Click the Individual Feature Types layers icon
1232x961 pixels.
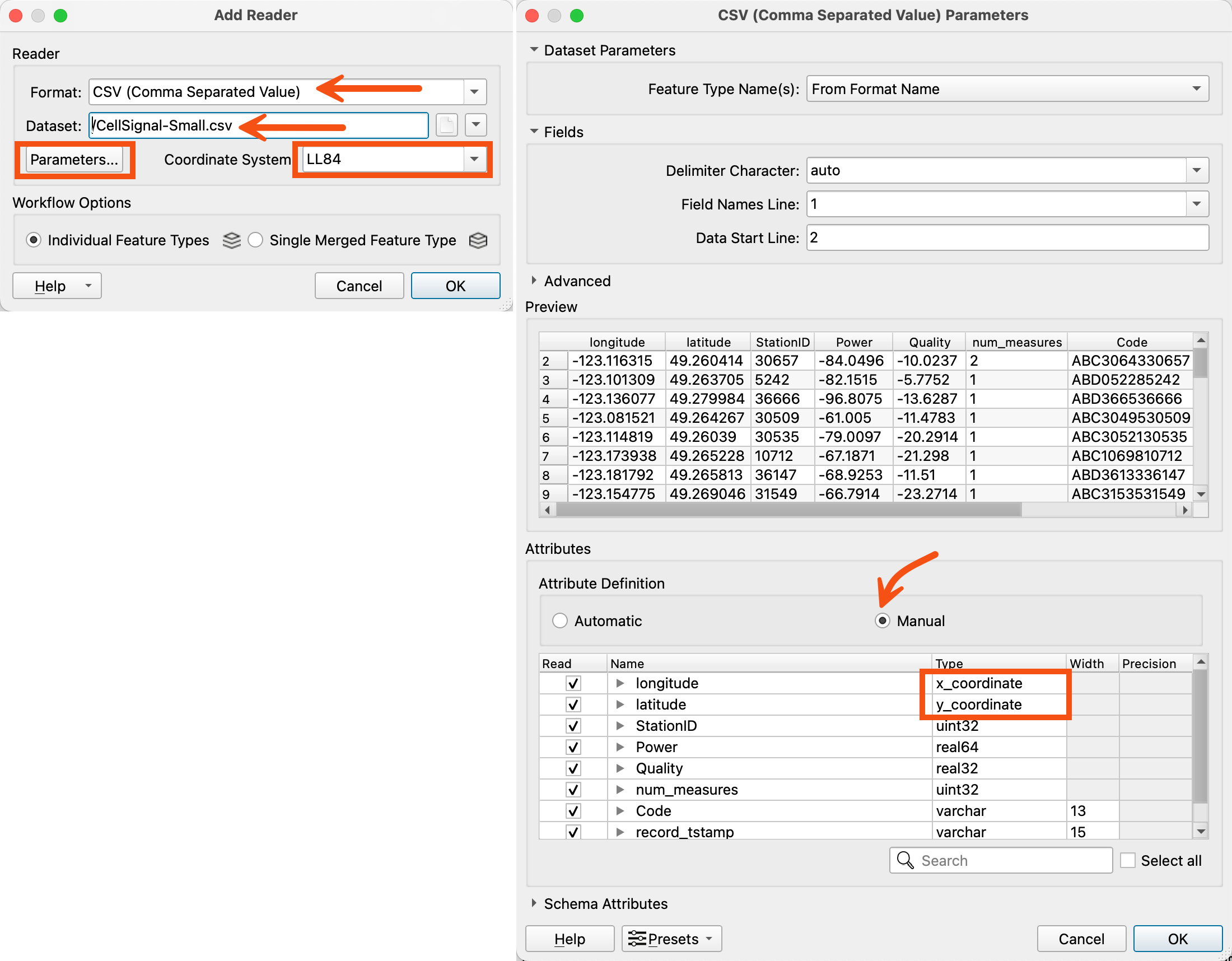coord(231,240)
